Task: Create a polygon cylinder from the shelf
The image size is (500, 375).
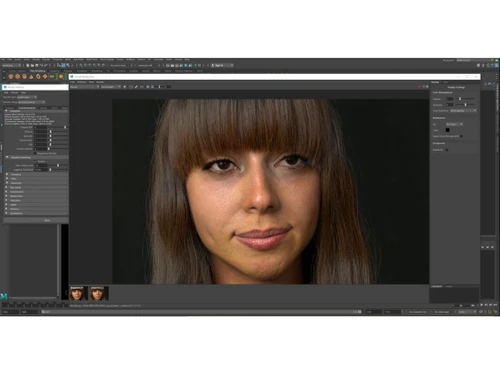Action: pos(24,77)
